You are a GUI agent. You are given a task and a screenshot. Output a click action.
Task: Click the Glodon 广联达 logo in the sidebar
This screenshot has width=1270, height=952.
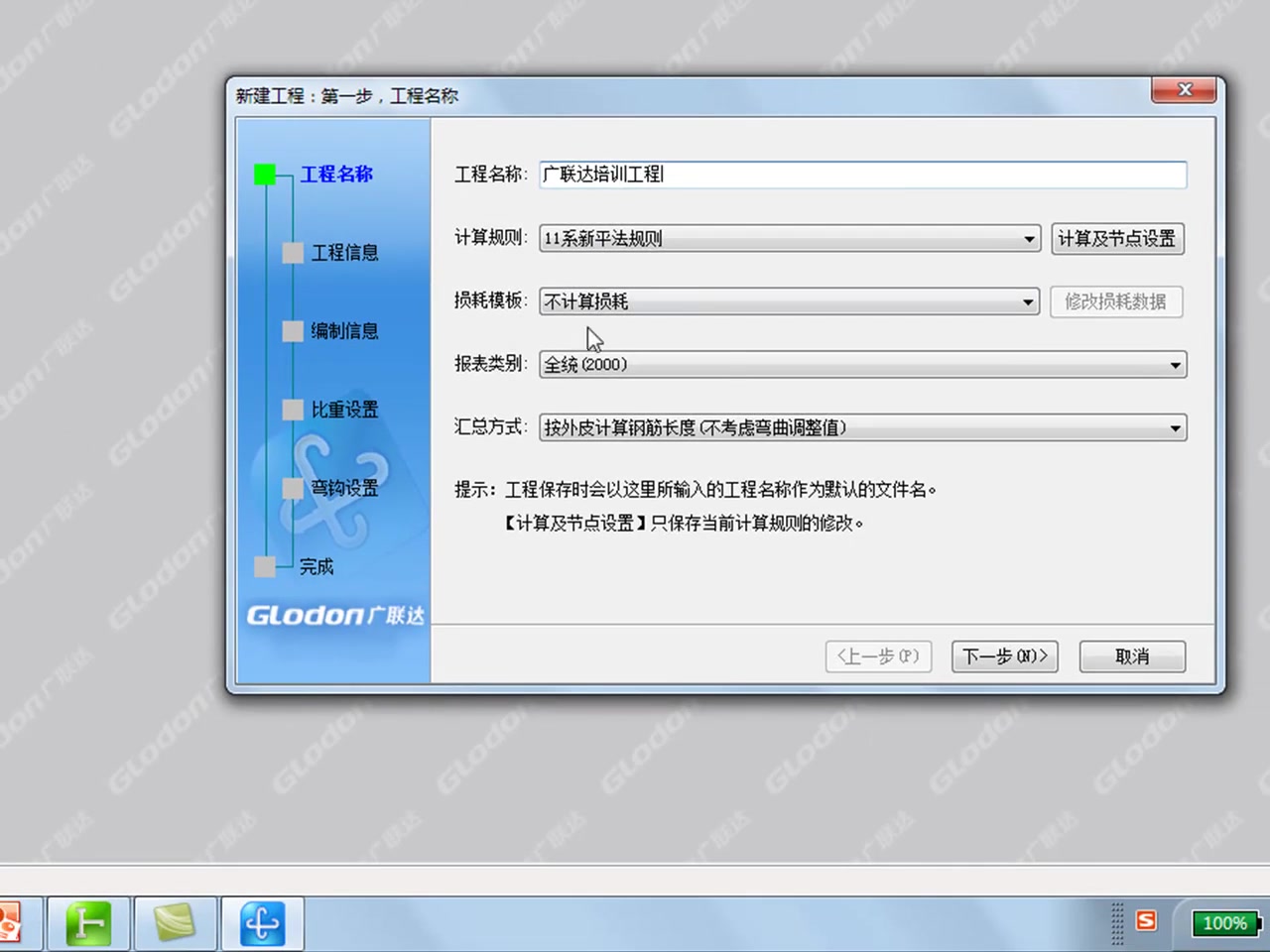334,615
